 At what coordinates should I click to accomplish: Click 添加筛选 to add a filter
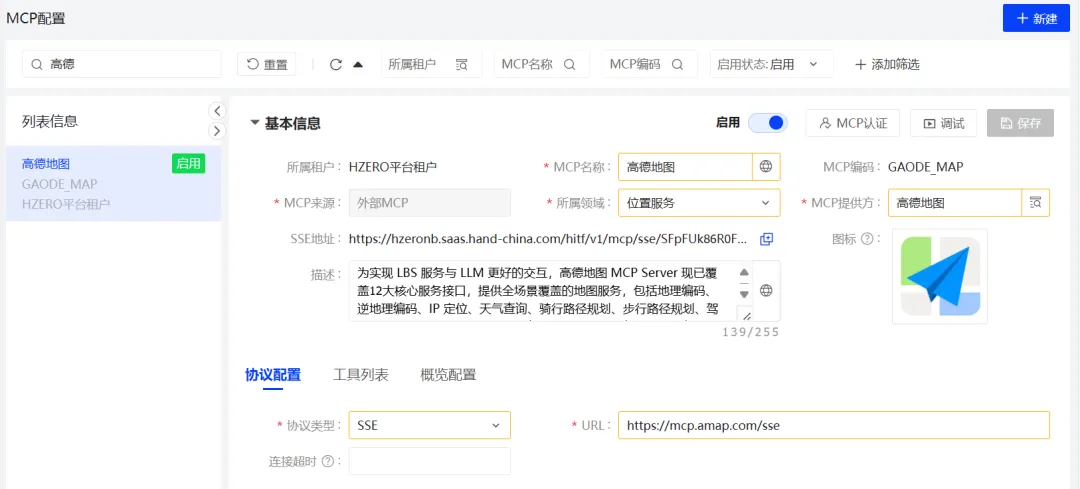[886, 64]
